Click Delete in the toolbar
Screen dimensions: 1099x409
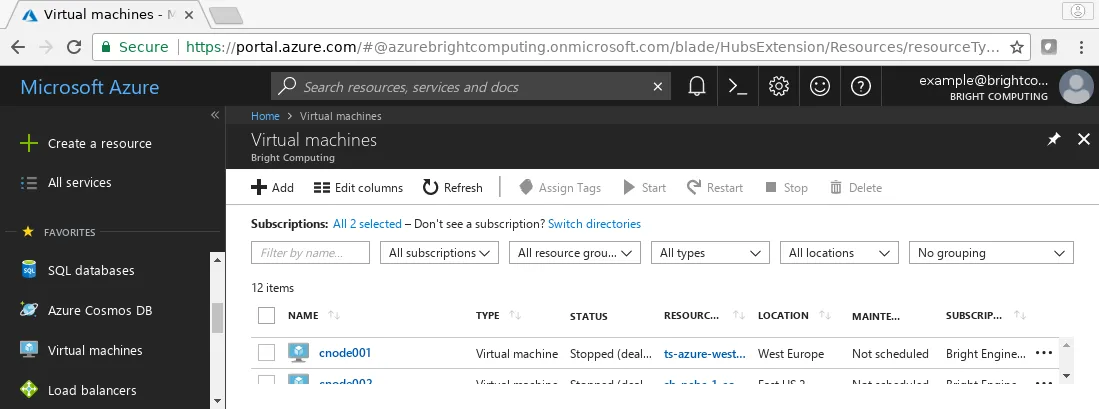click(x=856, y=188)
